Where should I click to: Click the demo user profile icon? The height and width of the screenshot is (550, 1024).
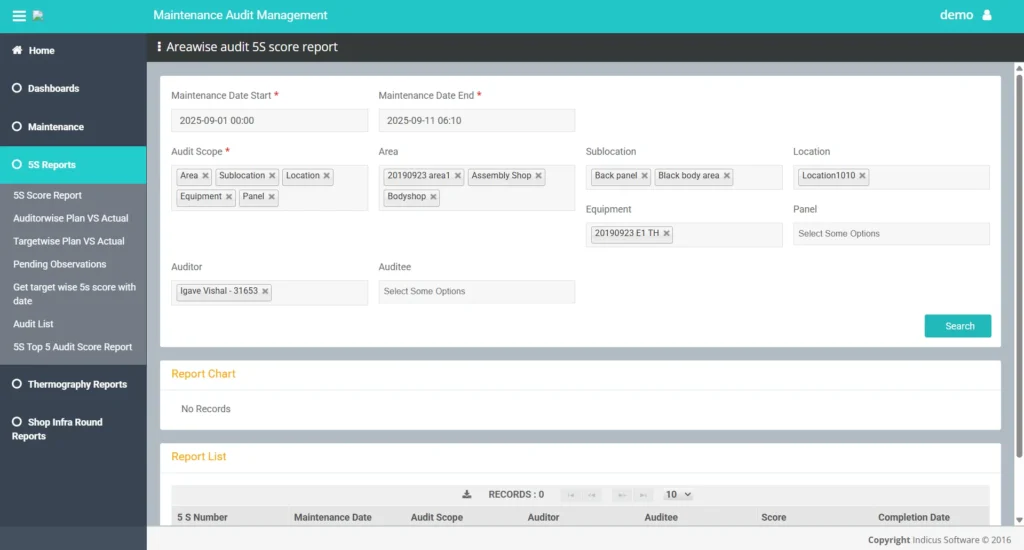[987, 15]
